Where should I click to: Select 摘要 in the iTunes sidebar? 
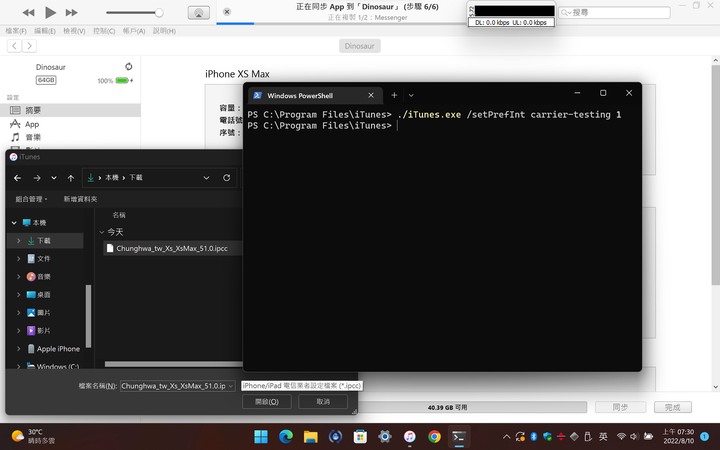point(70,110)
